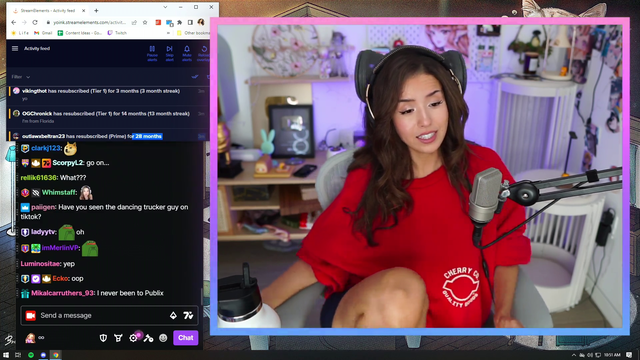640x360 pixels.
Task: Click username paiigen in chat
Action: coord(43,207)
